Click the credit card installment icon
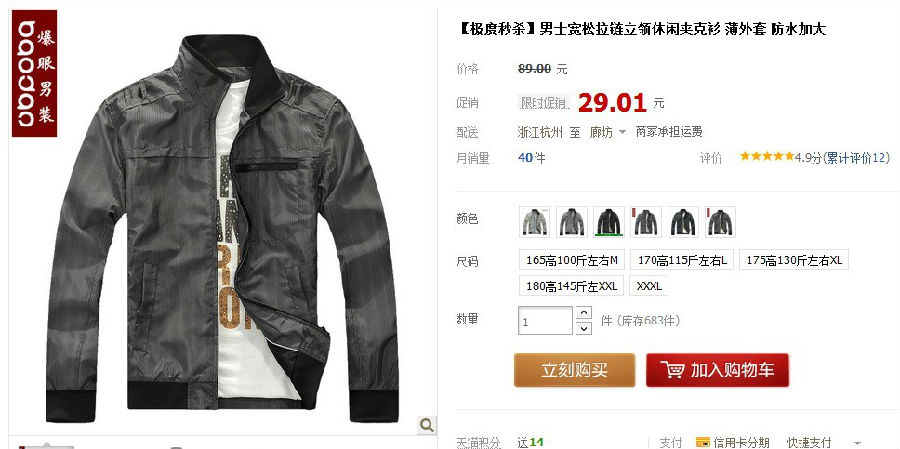The height and width of the screenshot is (449, 900). point(703,442)
